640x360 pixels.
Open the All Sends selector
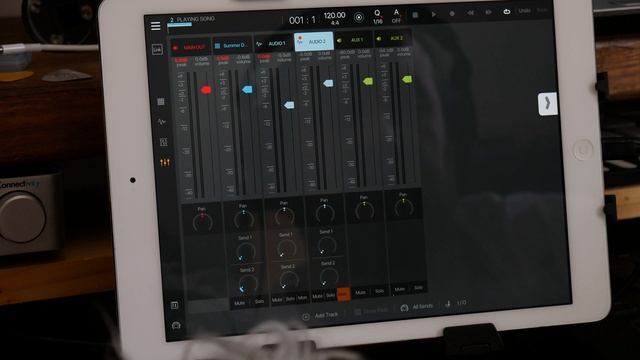417,307
